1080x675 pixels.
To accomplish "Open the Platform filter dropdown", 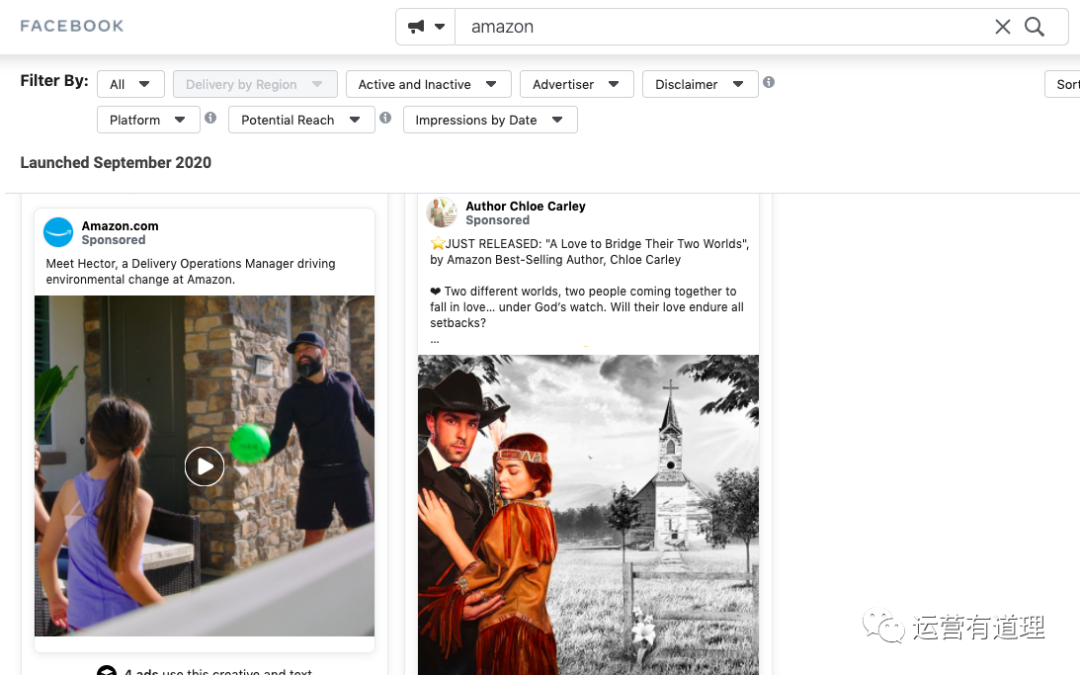I will [148, 120].
